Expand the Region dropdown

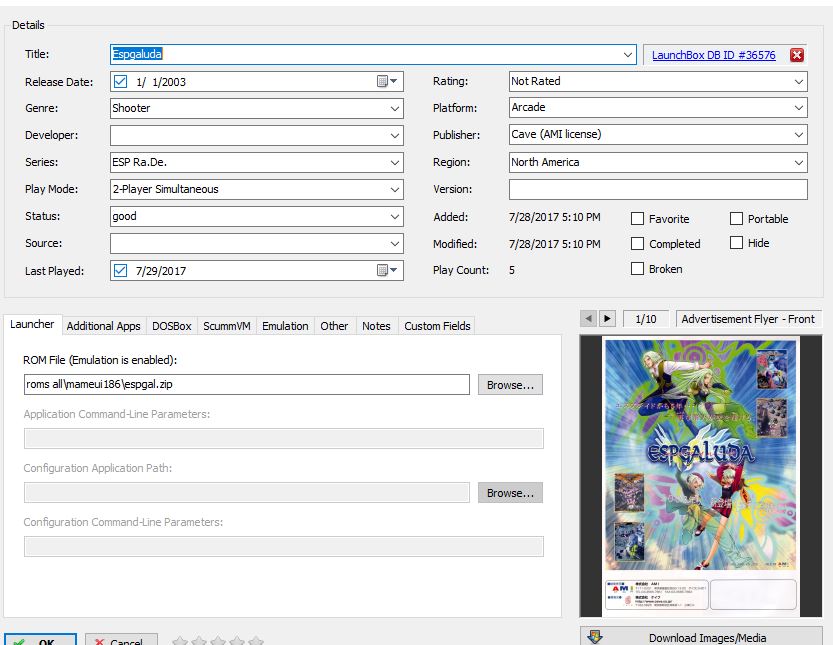coord(798,162)
